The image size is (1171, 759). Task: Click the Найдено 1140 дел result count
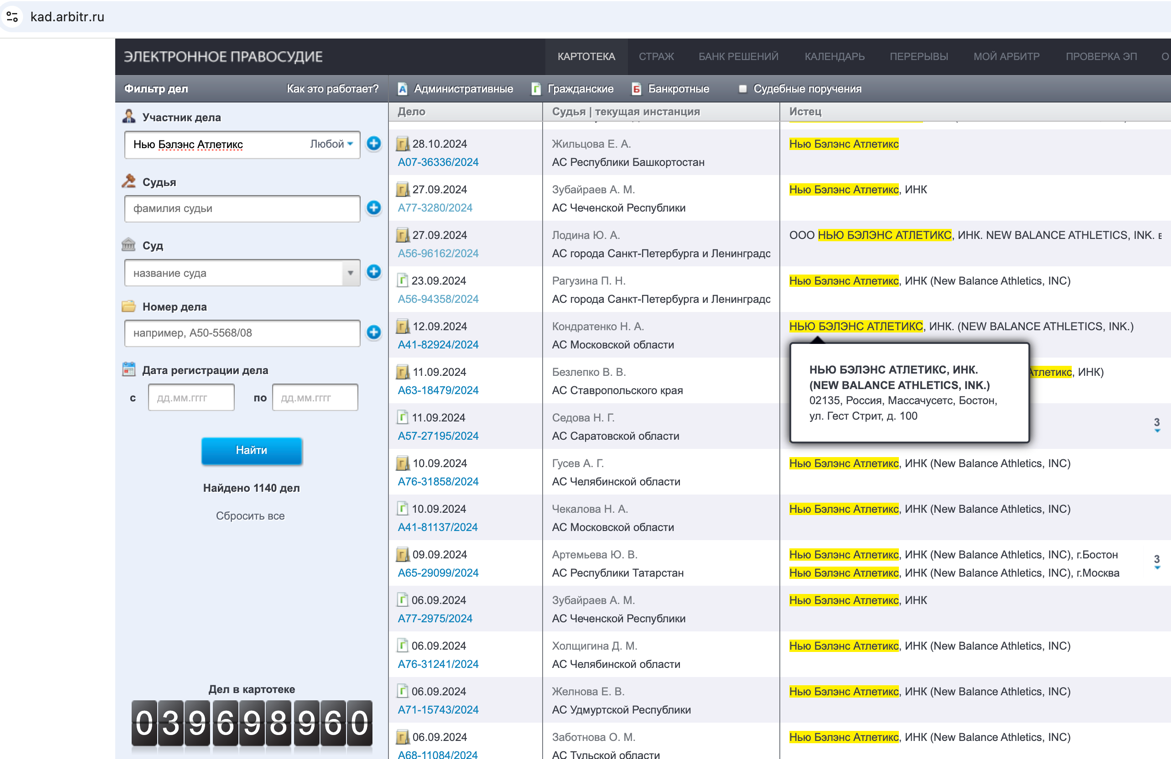pos(252,488)
